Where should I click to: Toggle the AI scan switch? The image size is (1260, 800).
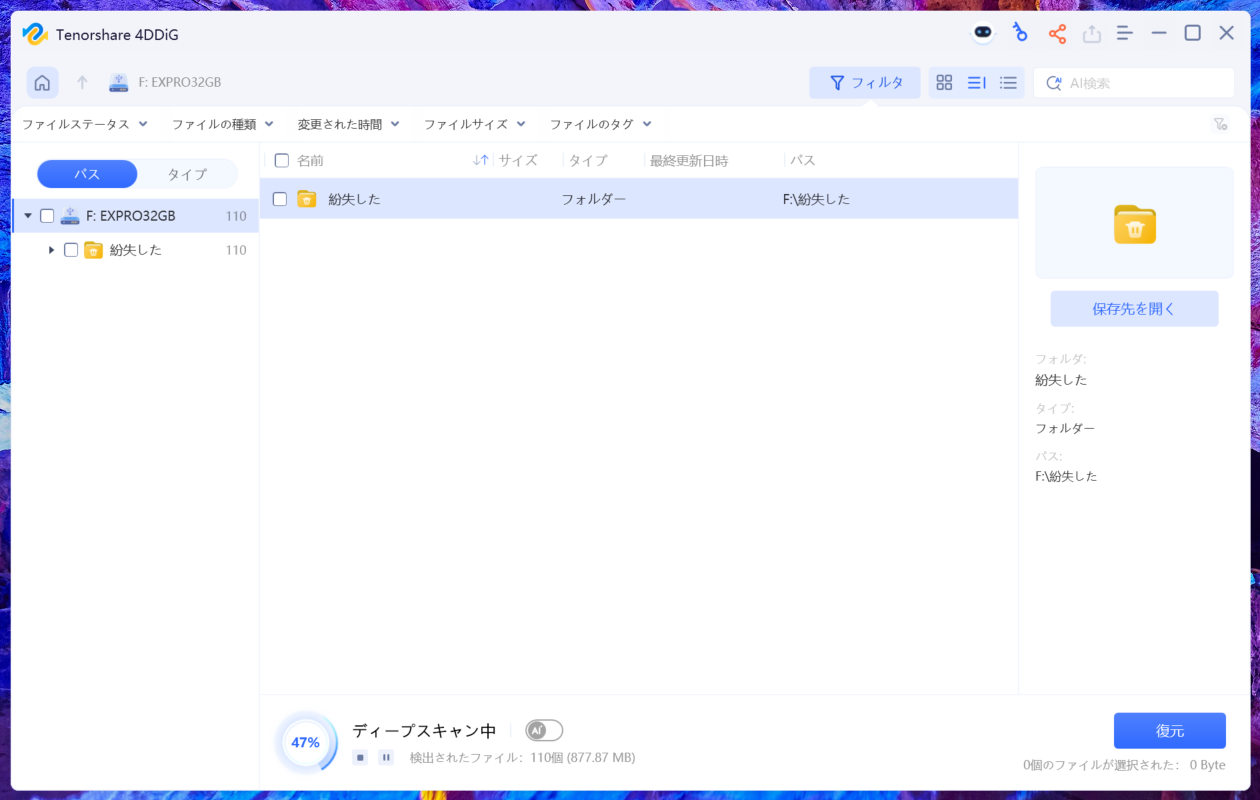click(x=544, y=730)
